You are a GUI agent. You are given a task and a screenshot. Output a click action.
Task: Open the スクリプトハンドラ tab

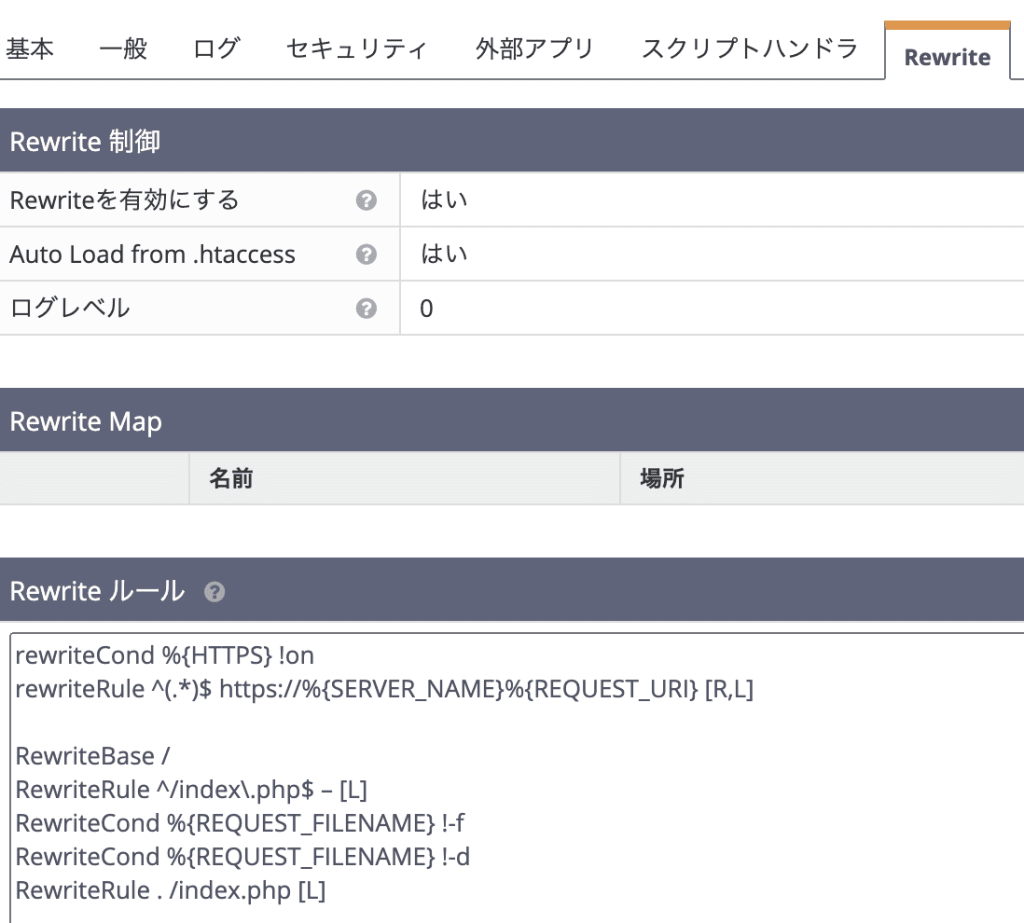750,49
